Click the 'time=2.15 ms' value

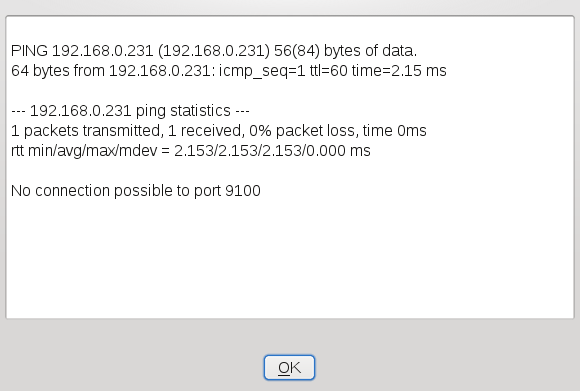click(x=399, y=71)
